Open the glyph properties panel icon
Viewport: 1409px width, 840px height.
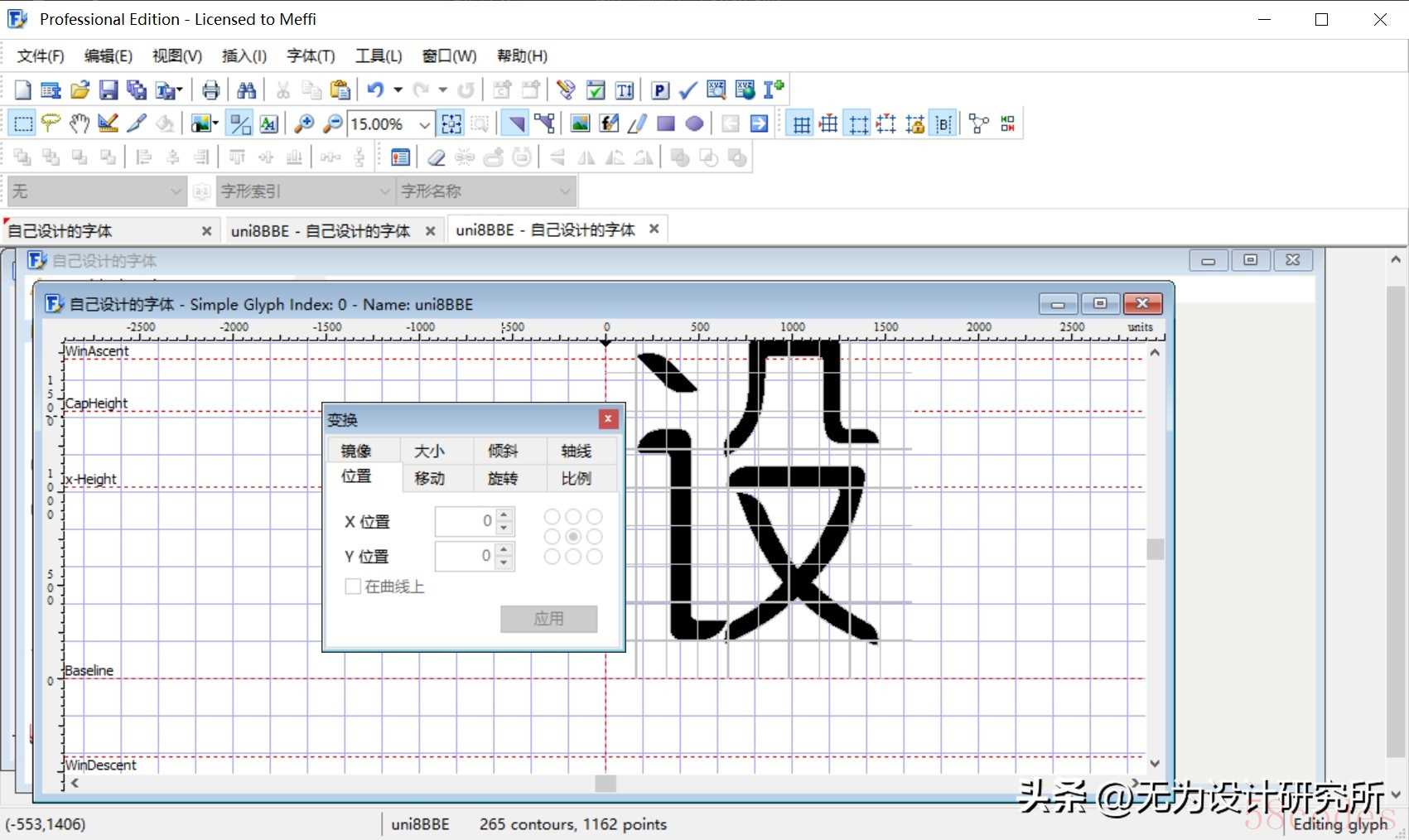point(400,157)
